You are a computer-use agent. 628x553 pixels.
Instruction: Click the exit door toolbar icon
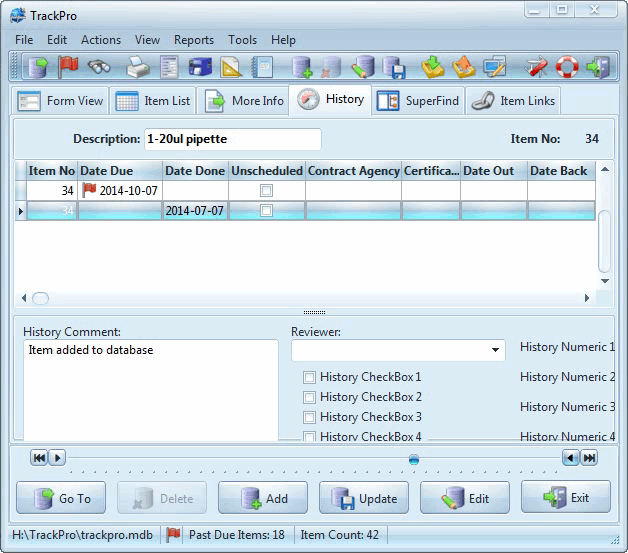(598, 67)
